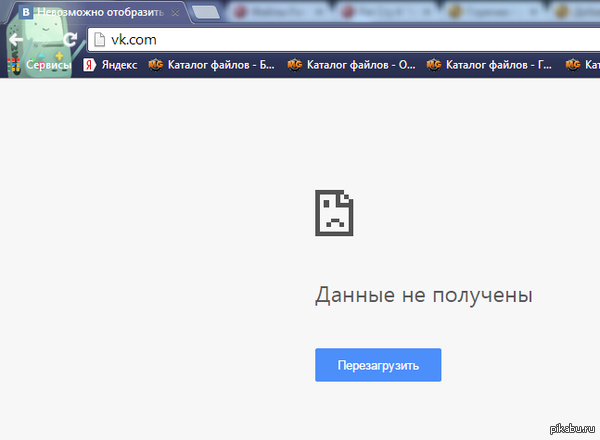
Task: Click the cut-off bookmark icon at far right
Action: 573,64
